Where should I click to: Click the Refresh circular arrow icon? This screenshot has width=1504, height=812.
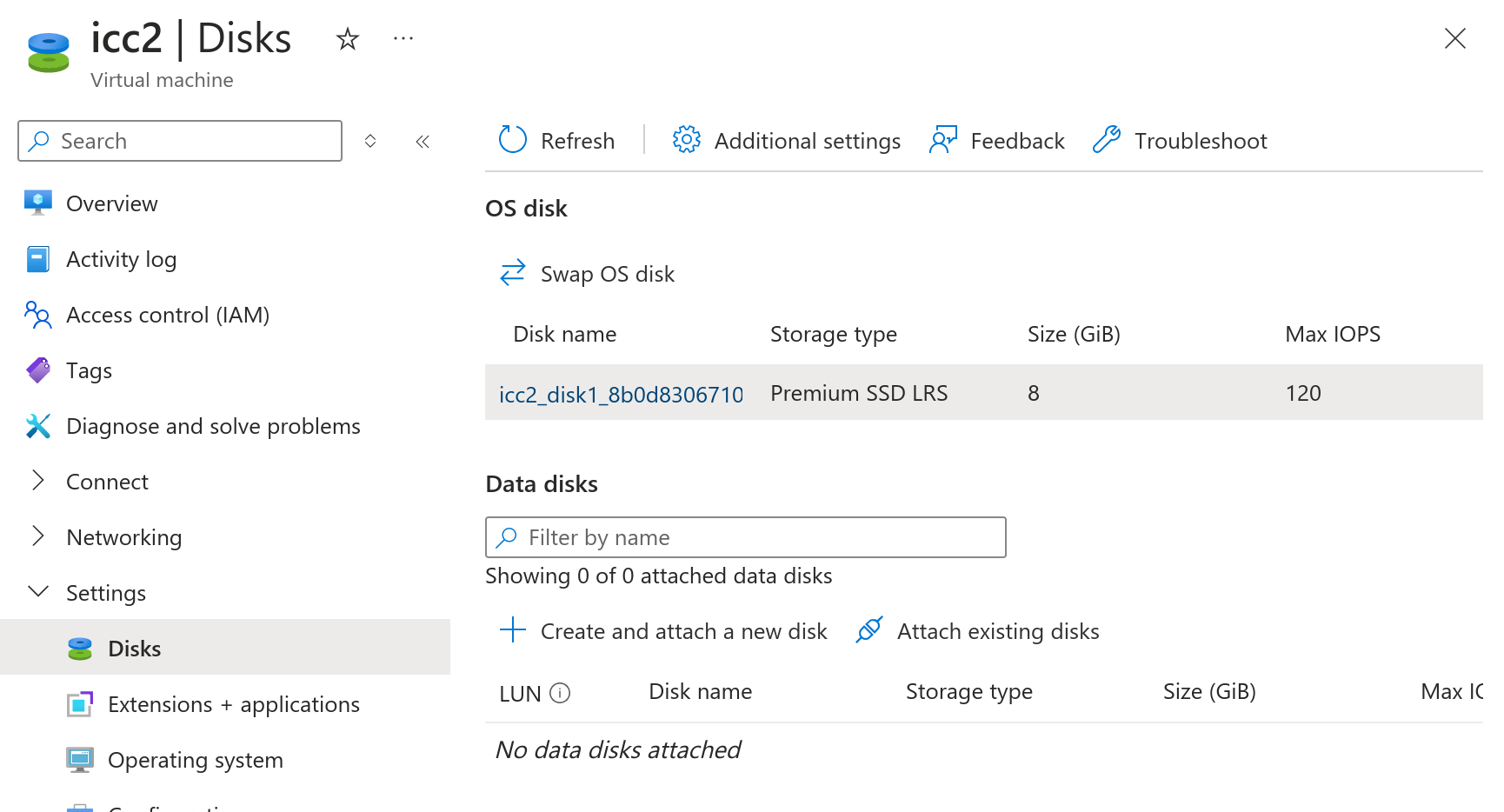coord(513,140)
